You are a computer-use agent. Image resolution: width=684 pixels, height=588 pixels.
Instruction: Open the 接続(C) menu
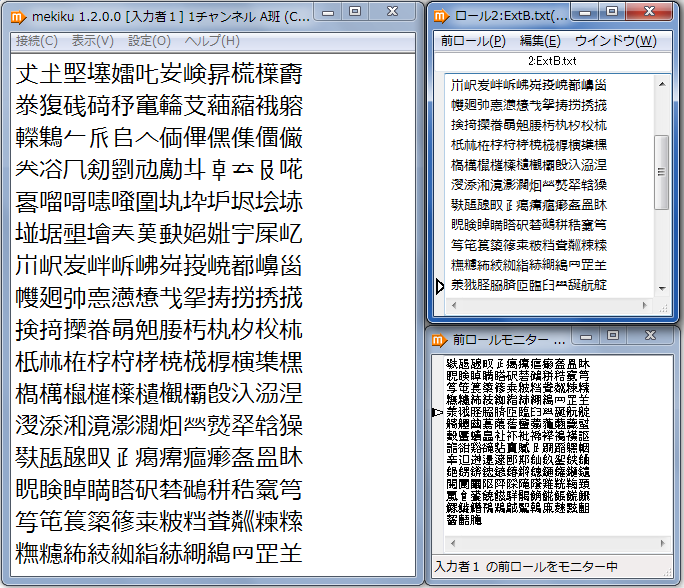[x=37, y=41]
